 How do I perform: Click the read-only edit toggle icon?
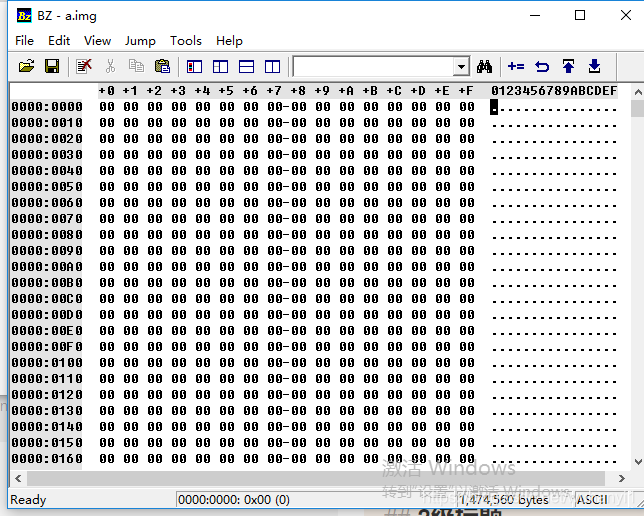[x=84, y=66]
